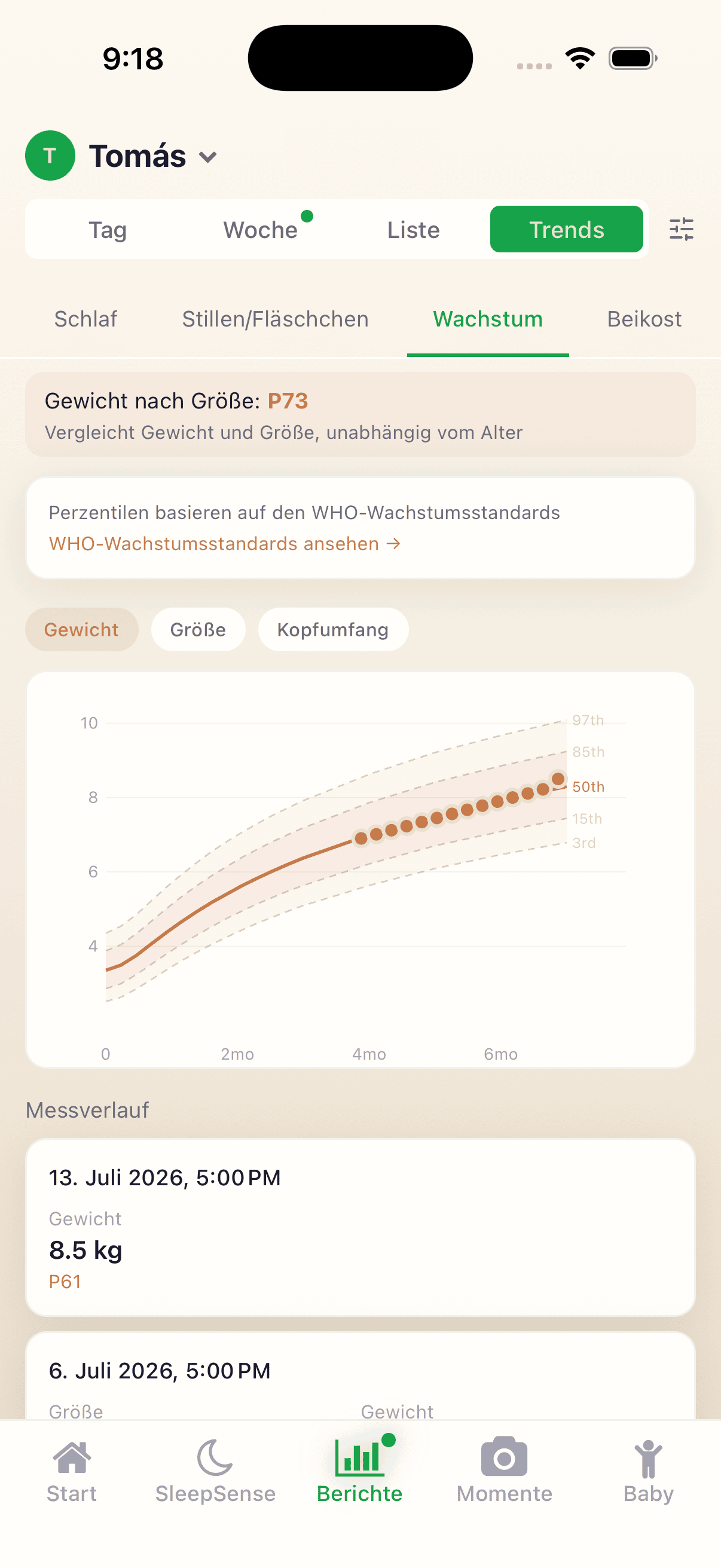Image resolution: width=721 pixels, height=1568 pixels.
Task: Switch chart to Größe chip
Action: tap(198, 629)
